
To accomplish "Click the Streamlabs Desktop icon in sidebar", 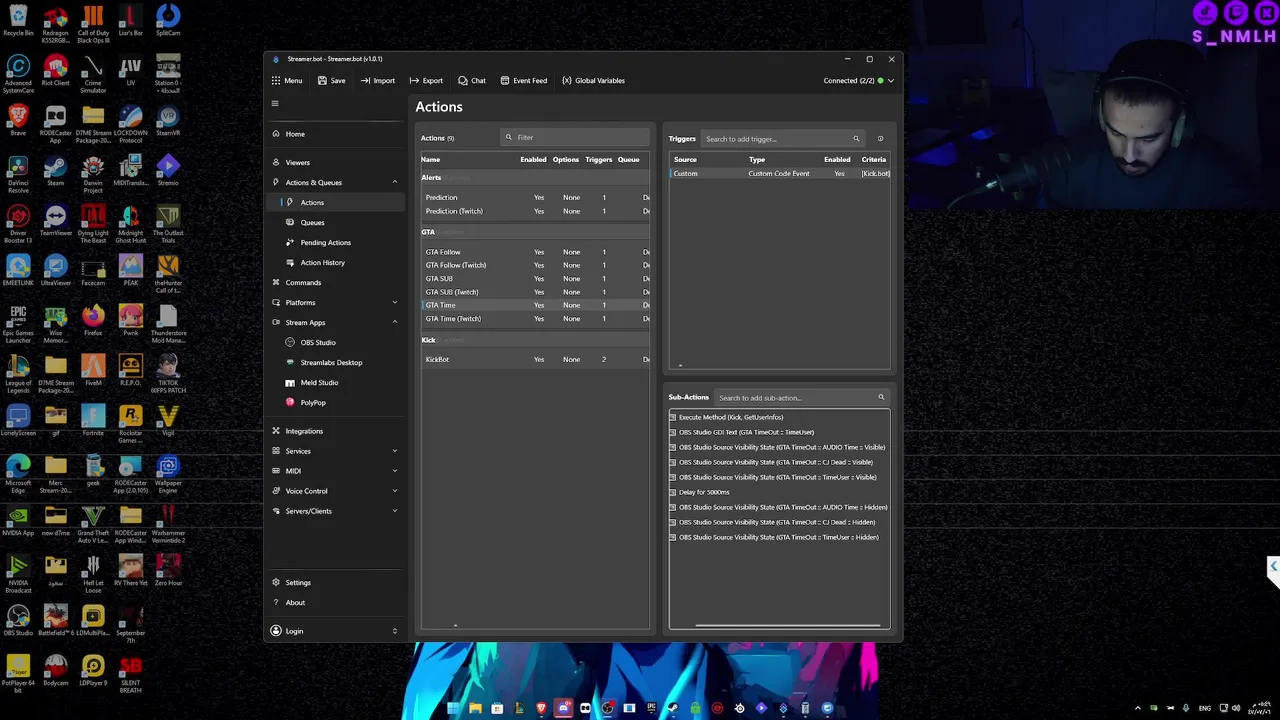I will (290, 362).
